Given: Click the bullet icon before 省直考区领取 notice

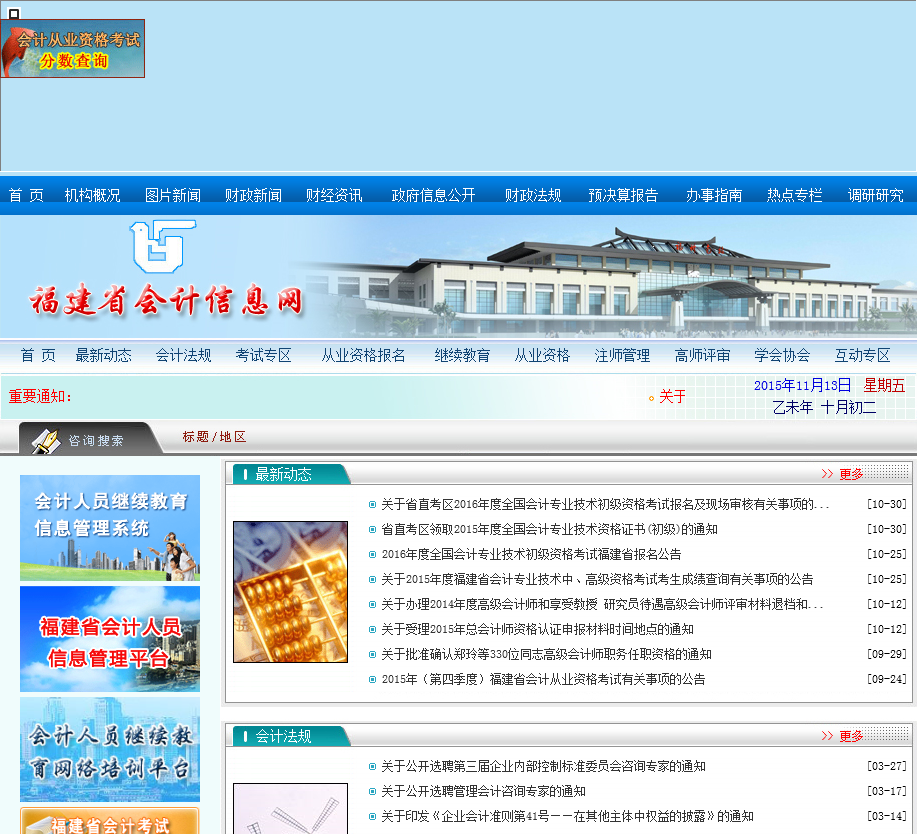Looking at the screenshot, I should 373,530.
